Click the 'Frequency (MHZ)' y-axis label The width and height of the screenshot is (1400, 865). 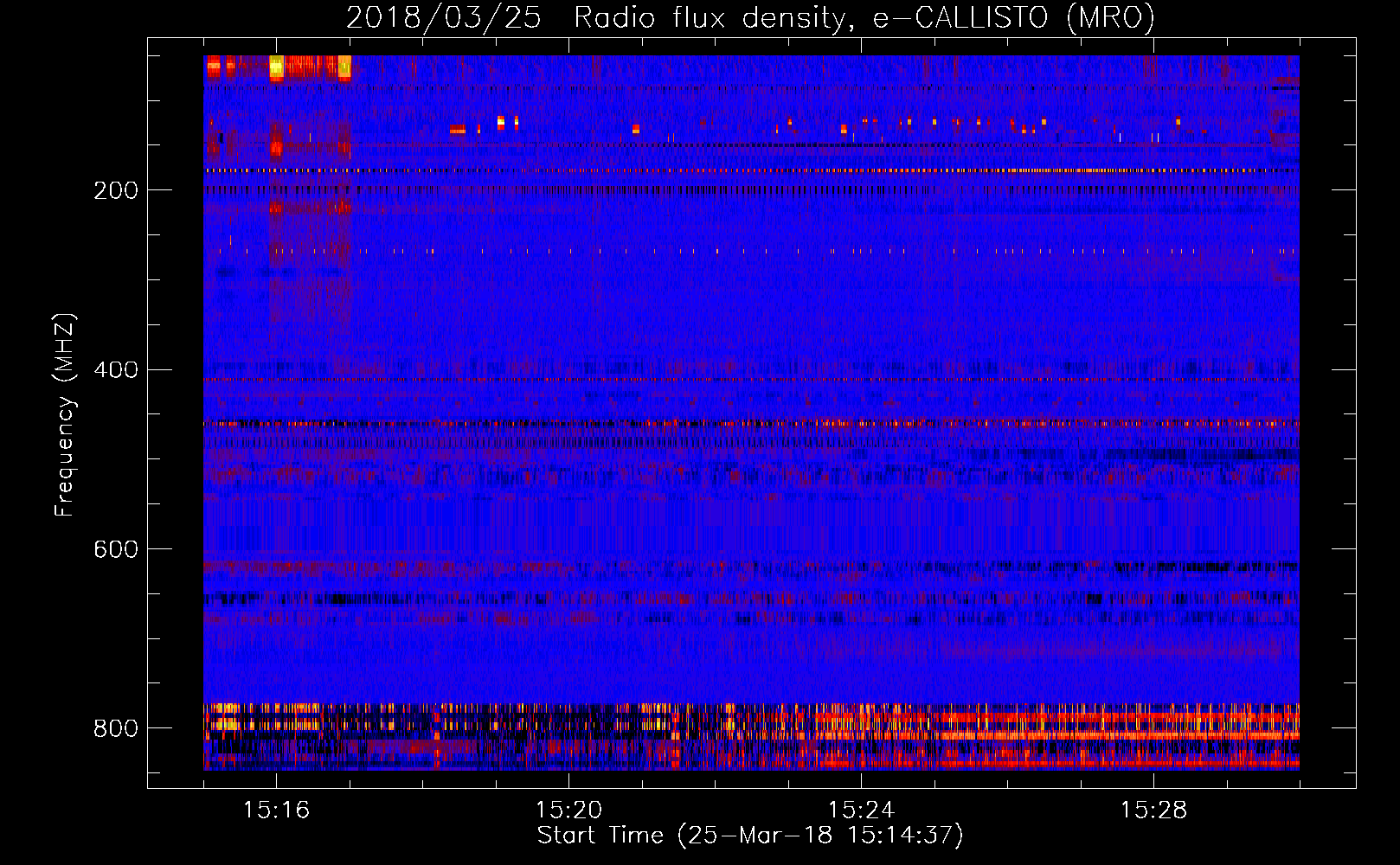tap(65, 415)
